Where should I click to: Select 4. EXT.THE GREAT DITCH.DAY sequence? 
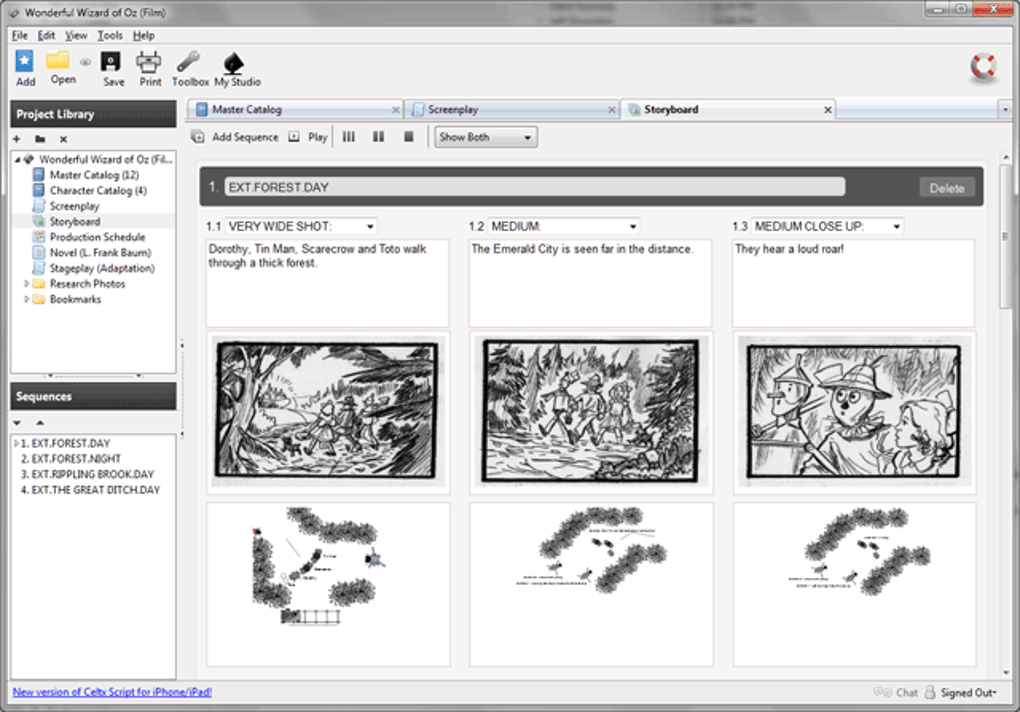point(90,490)
